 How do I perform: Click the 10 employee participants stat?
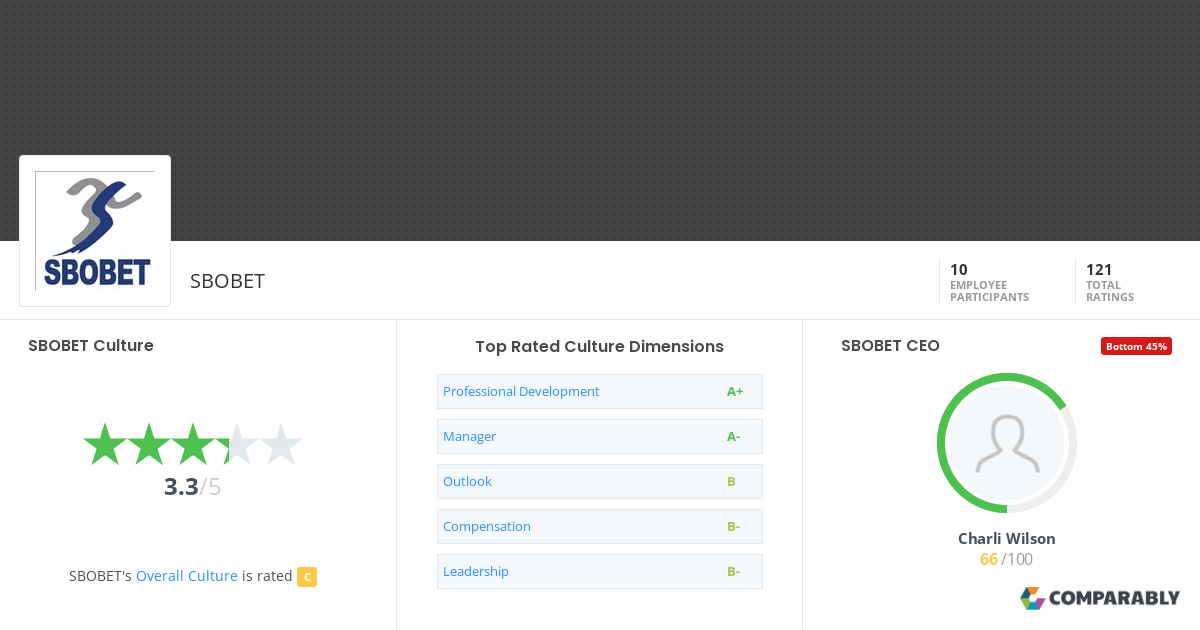[x=988, y=282]
